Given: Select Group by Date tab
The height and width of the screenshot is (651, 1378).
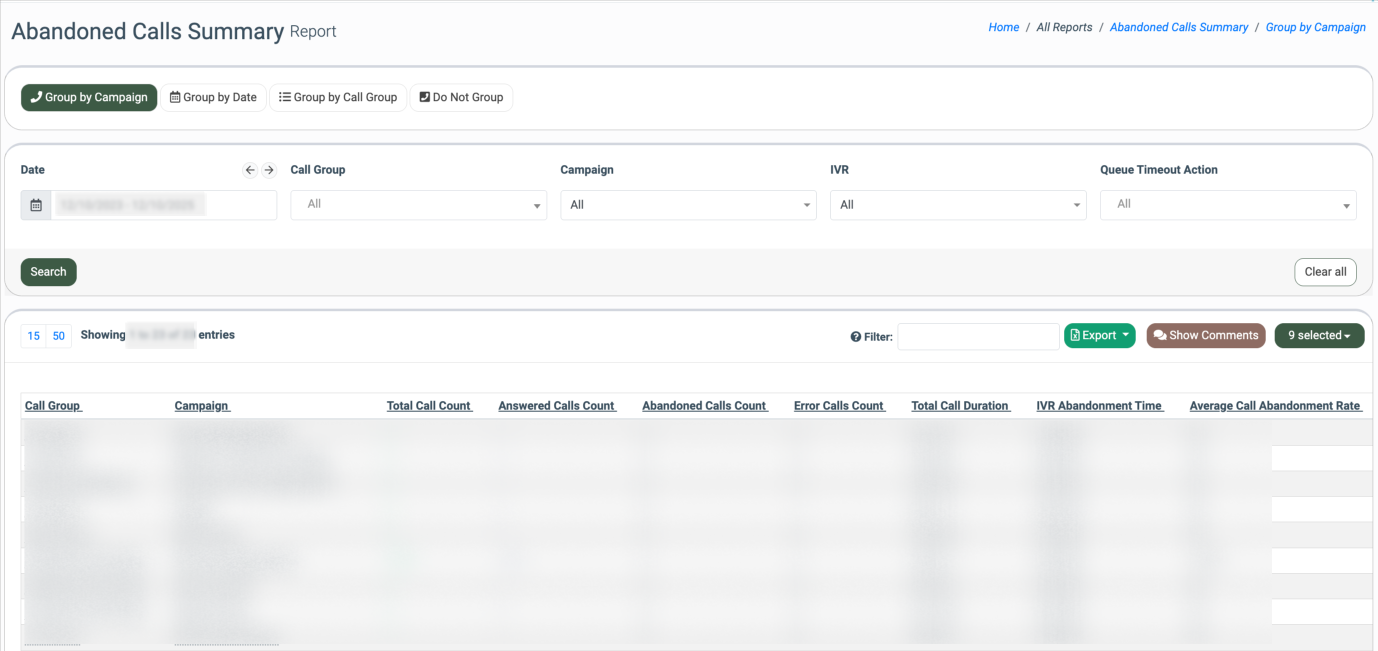Looking at the screenshot, I should (214, 98).
